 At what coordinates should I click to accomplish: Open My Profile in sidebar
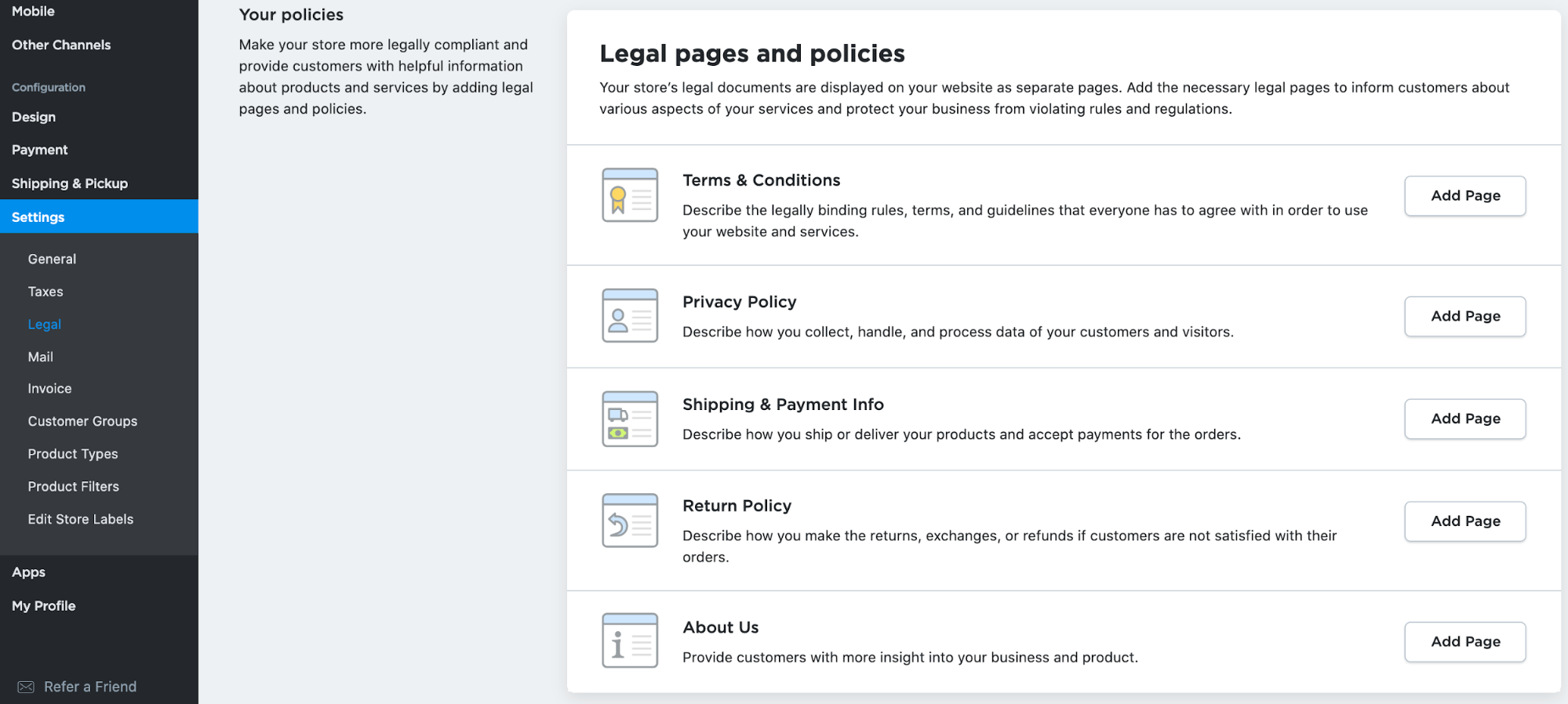[x=44, y=606]
